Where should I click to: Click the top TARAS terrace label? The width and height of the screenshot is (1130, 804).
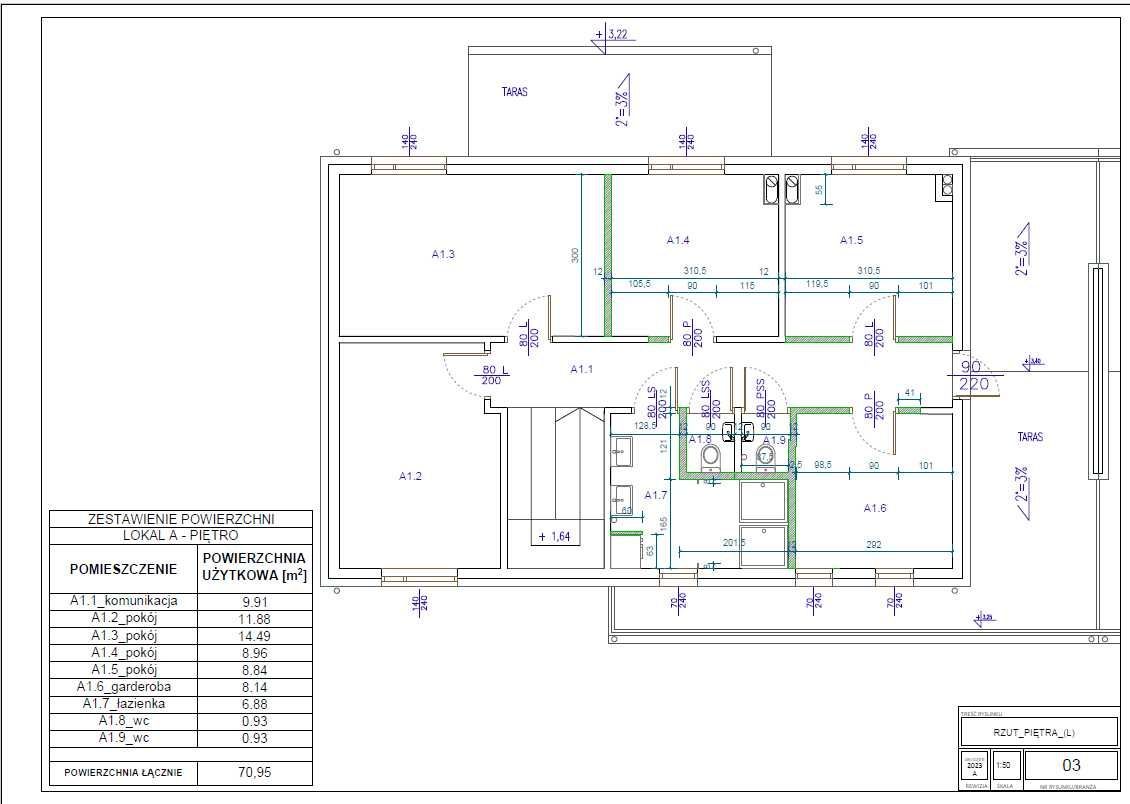click(515, 92)
